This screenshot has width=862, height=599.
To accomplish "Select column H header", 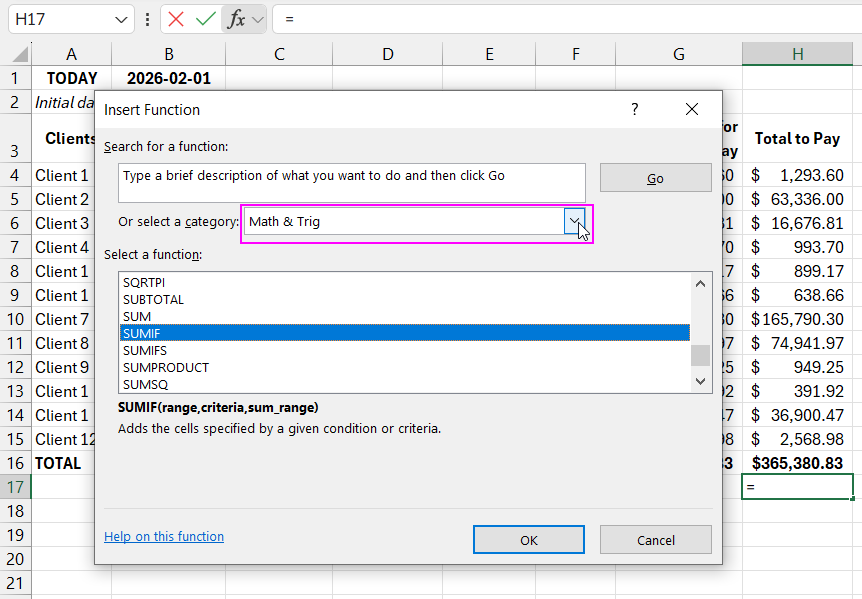I will 797,54.
